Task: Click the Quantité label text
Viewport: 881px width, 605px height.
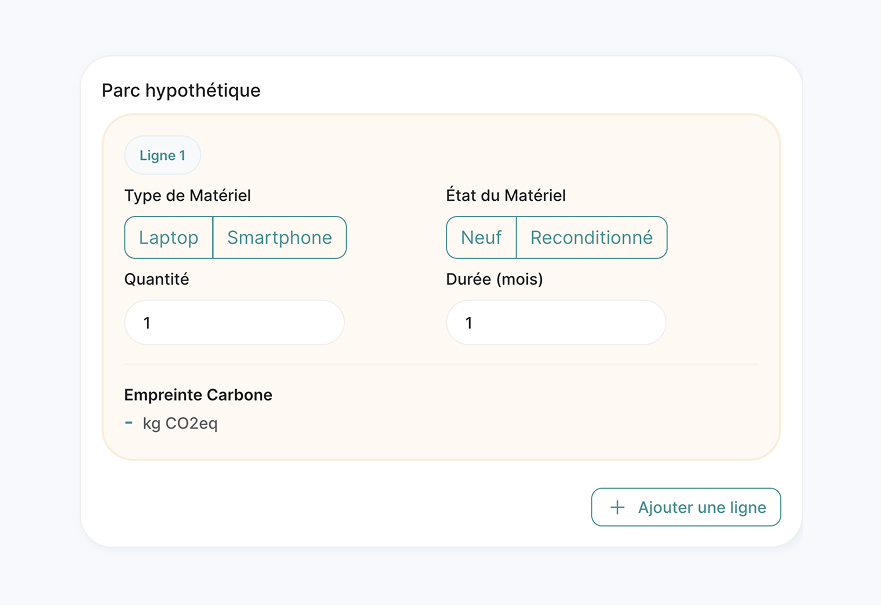Action: click(x=156, y=279)
